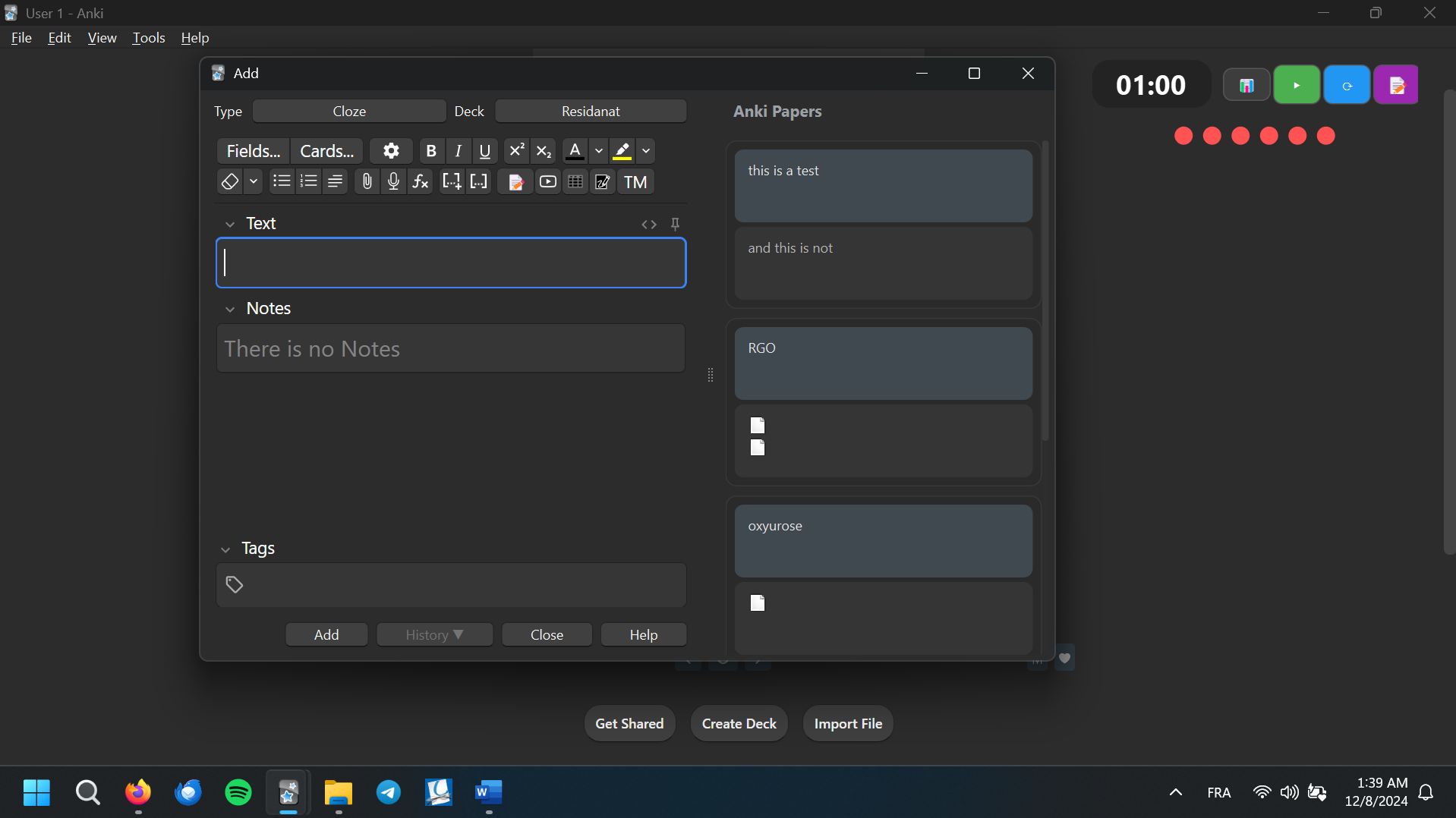Click the green play timer button
This screenshot has width=1456, height=818.
tap(1297, 85)
